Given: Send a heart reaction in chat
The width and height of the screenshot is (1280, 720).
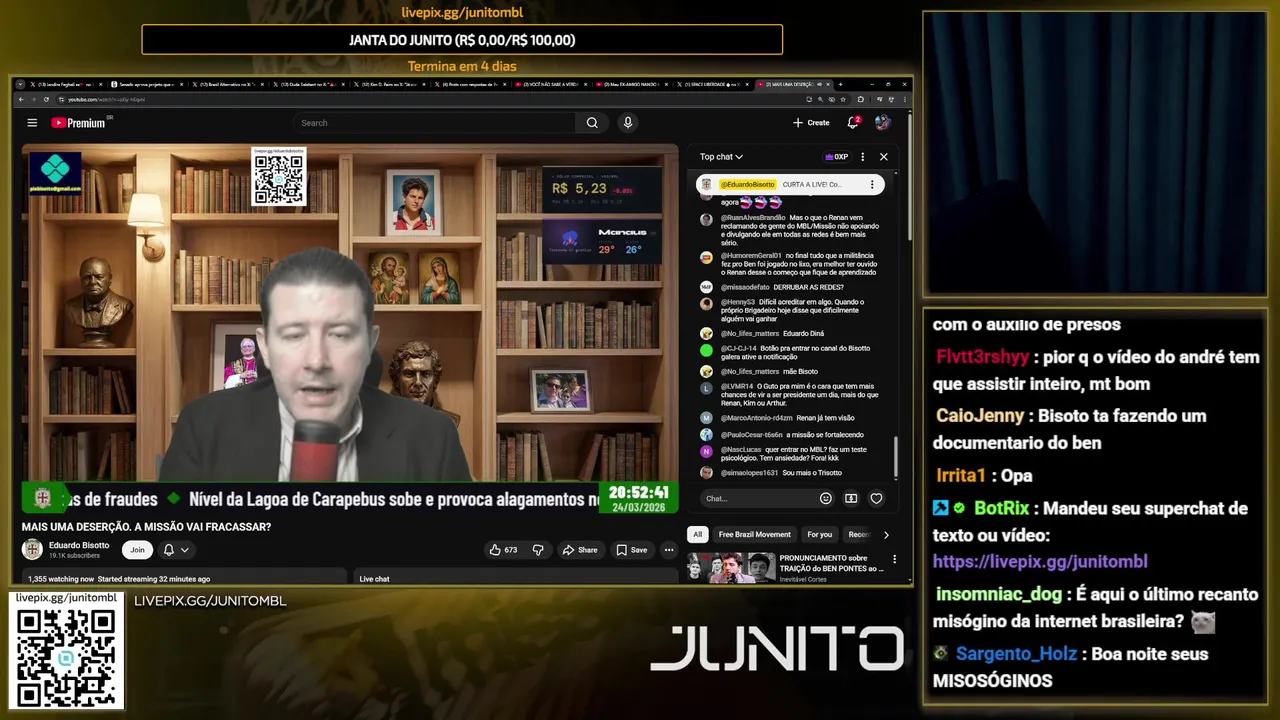Looking at the screenshot, I should pos(876,498).
